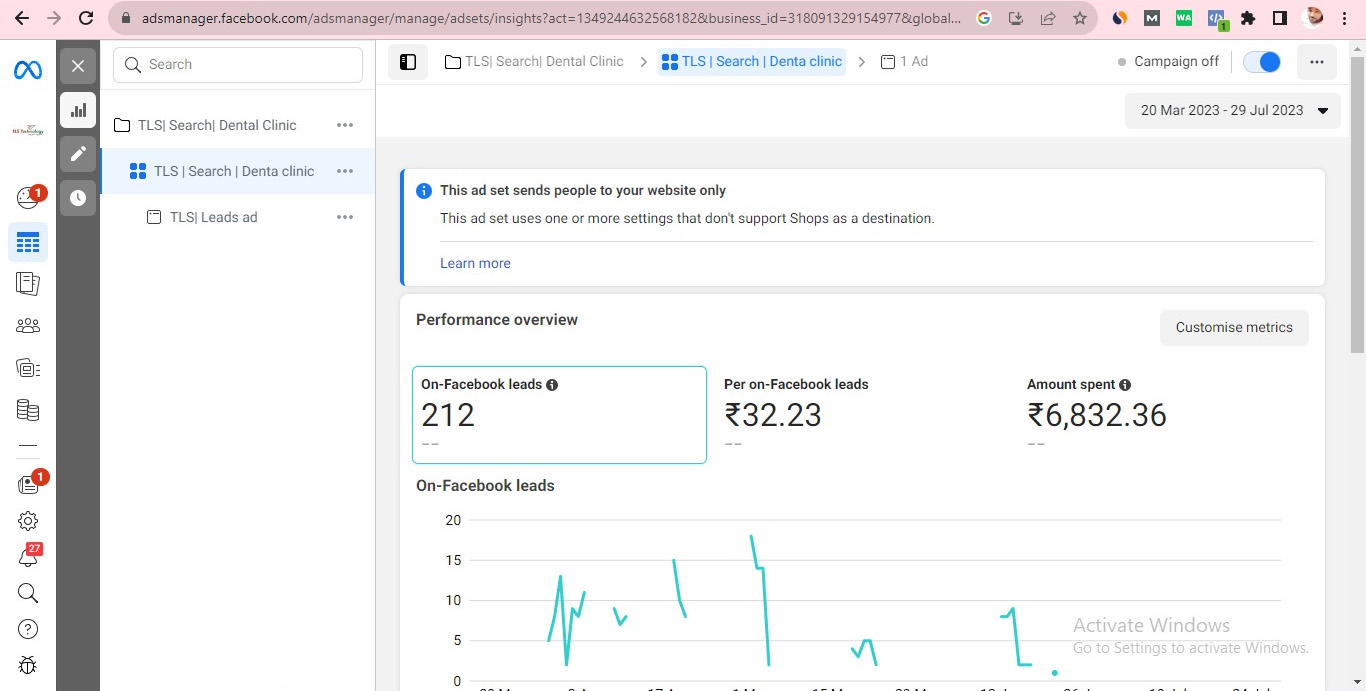Click the Meta logo icon

click(28, 69)
